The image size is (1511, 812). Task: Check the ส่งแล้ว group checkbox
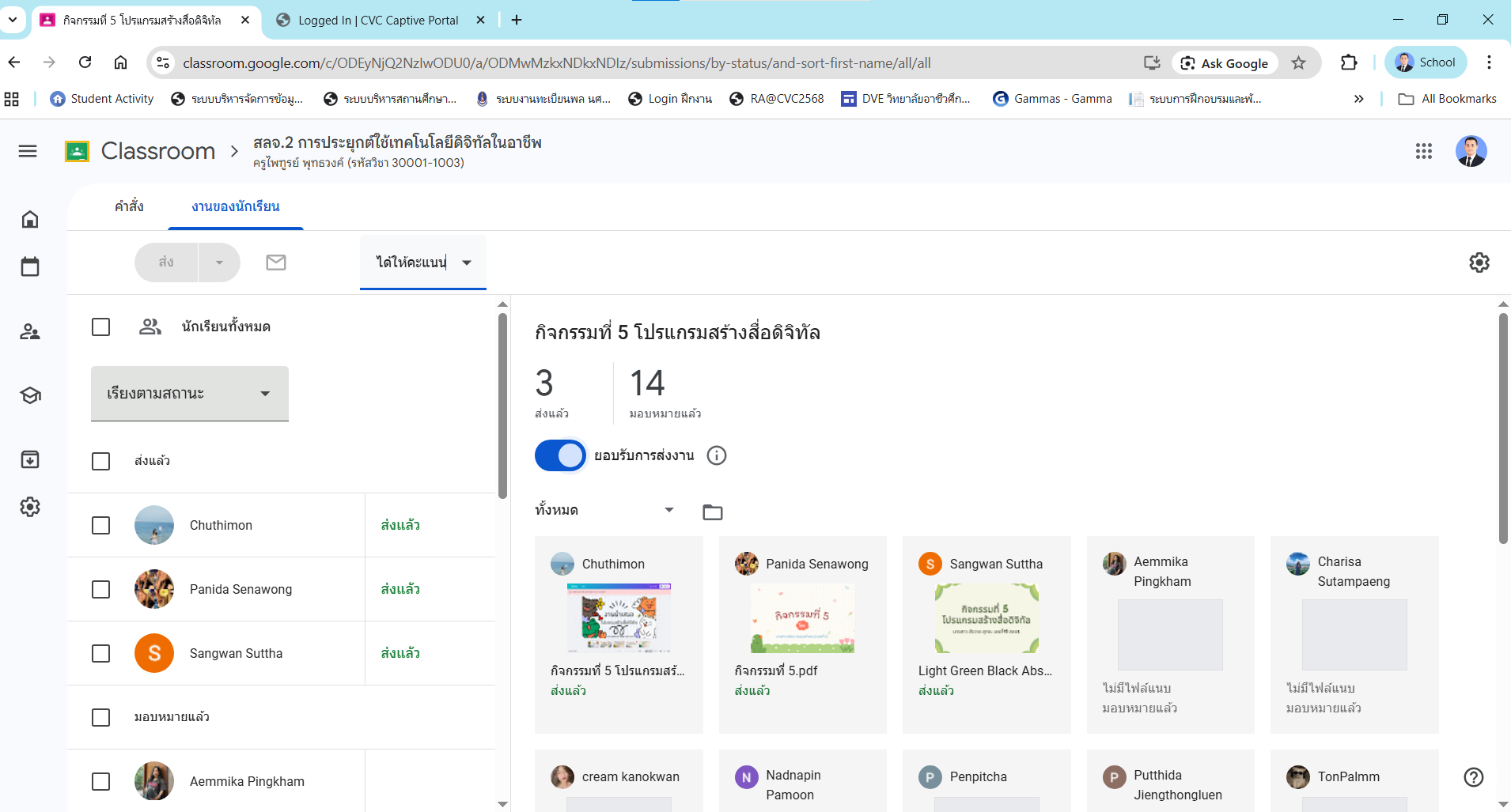click(x=101, y=461)
